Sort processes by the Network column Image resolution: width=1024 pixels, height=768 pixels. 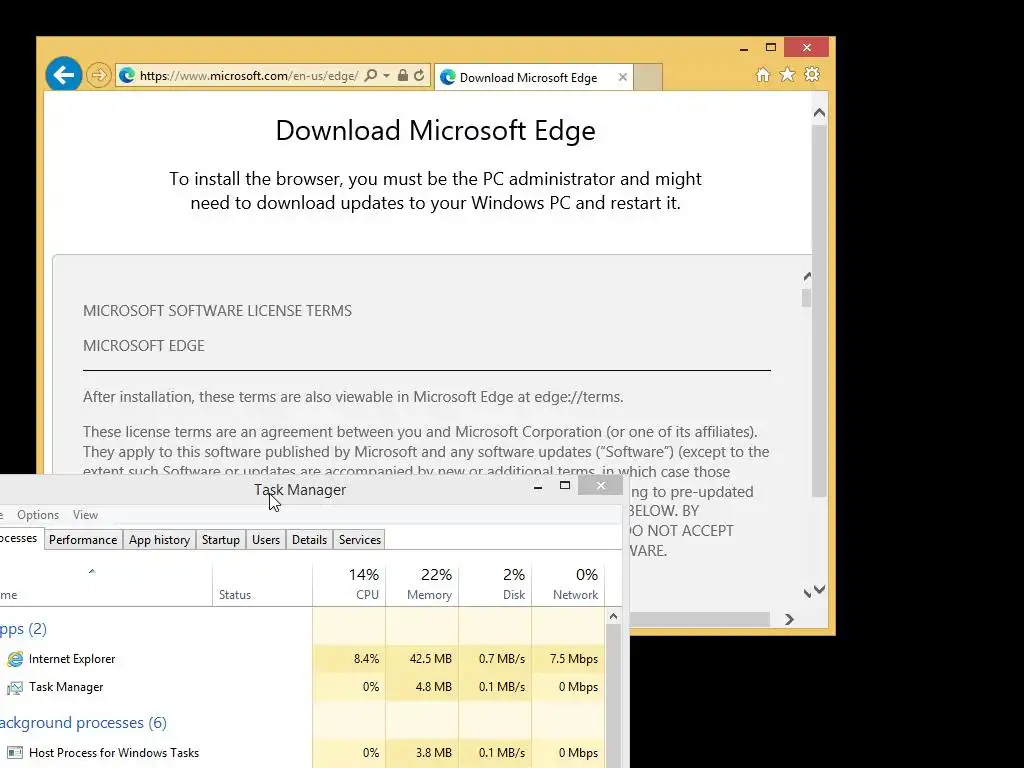(x=568, y=585)
